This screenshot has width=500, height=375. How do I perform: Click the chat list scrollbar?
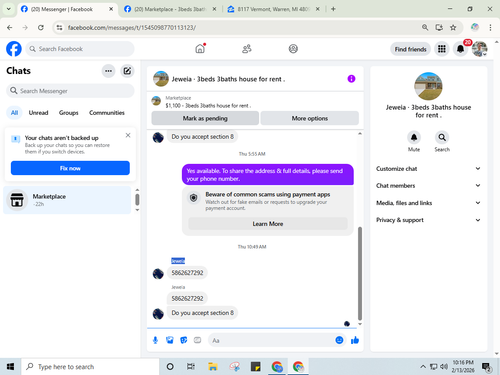coord(137,199)
